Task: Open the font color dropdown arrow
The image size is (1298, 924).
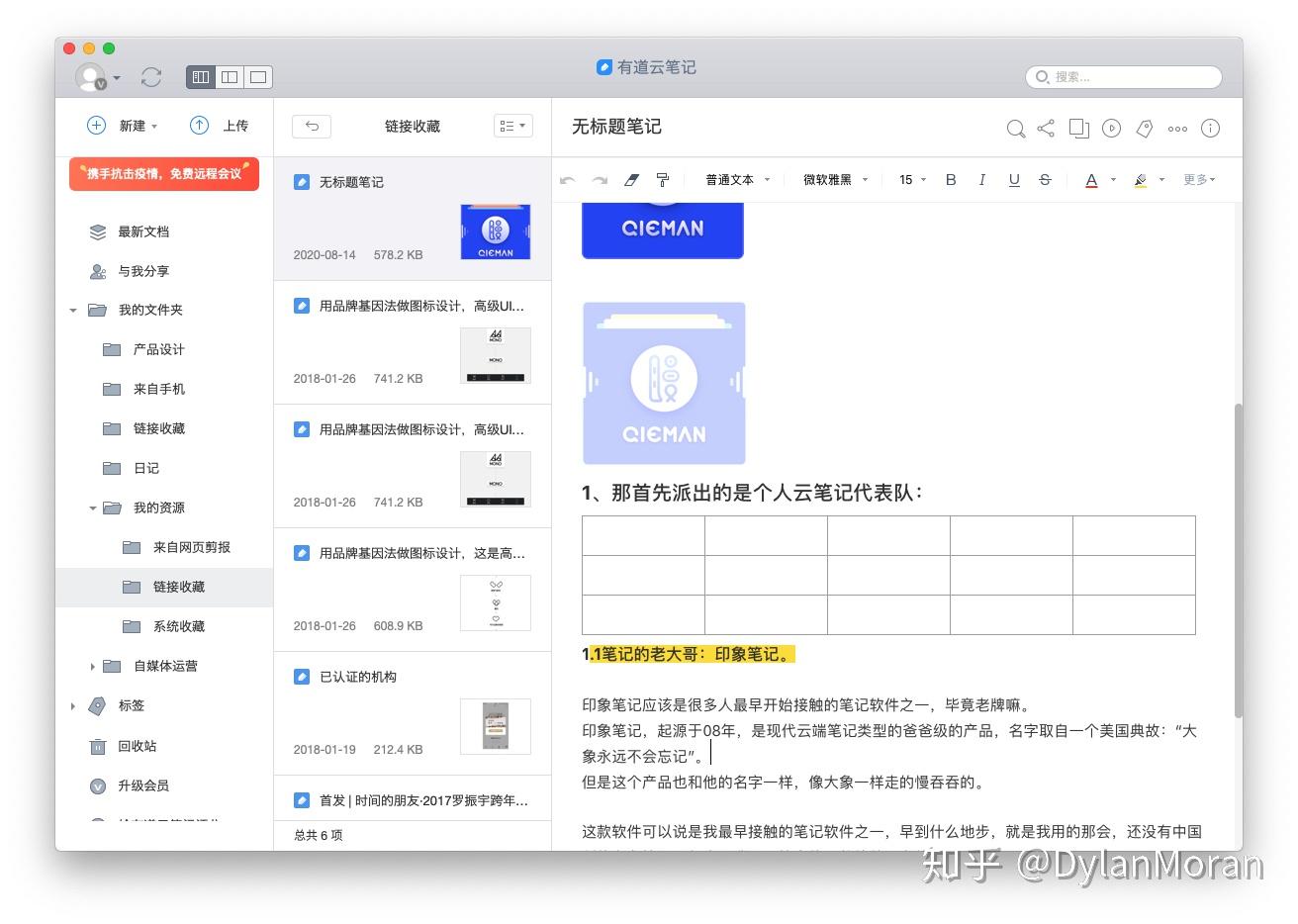Action: point(1113,180)
